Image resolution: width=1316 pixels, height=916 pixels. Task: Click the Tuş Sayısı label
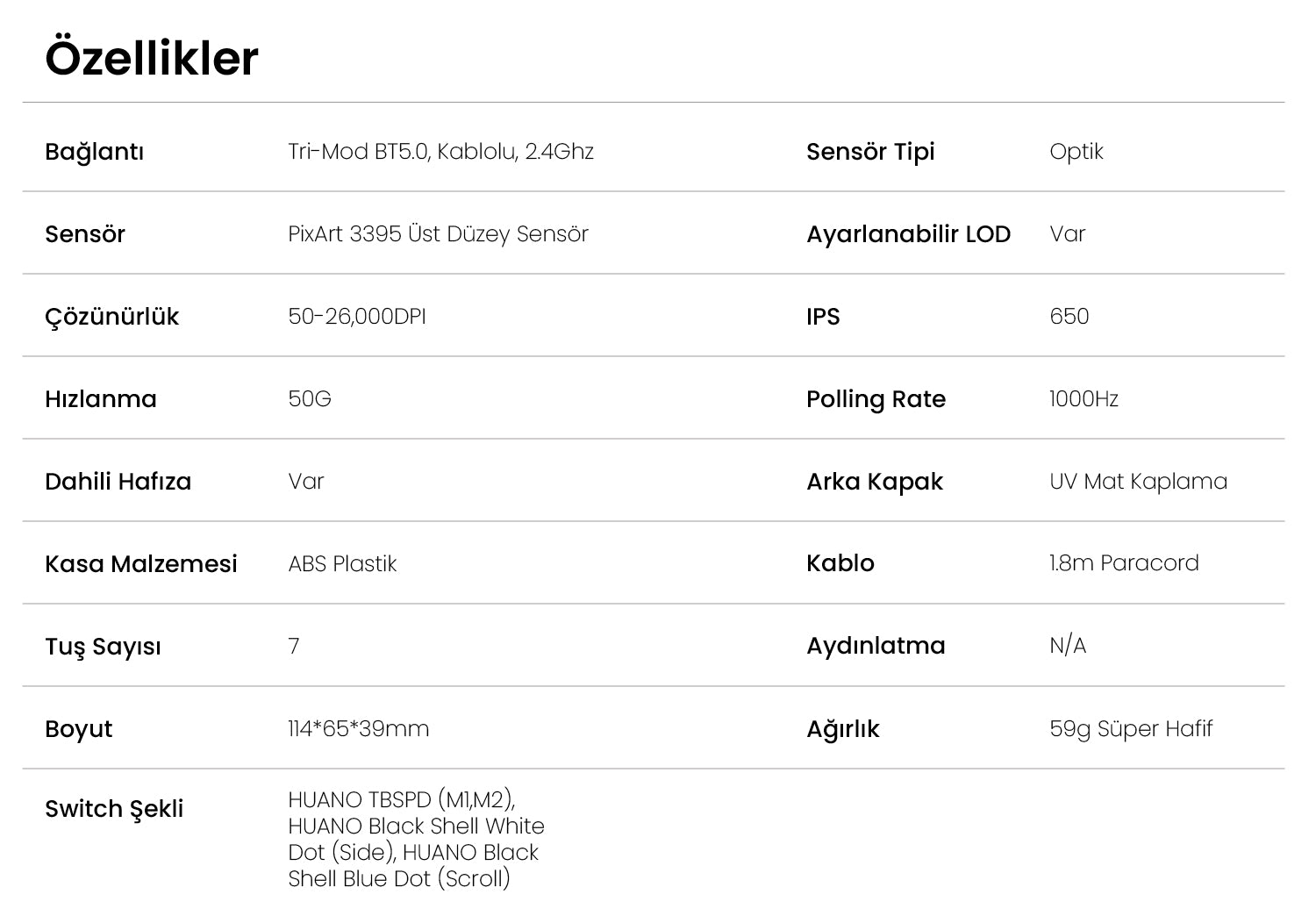(x=103, y=647)
